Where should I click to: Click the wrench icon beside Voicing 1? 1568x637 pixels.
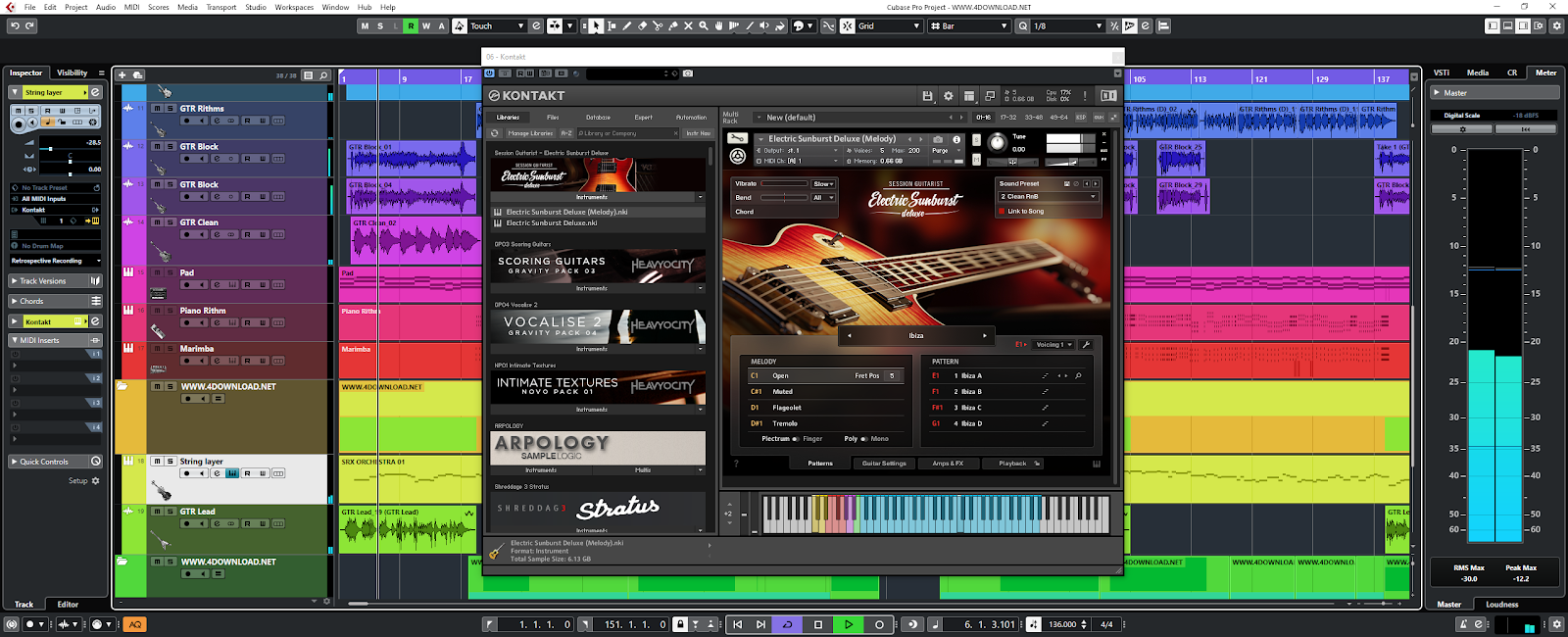pyautogui.click(x=1086, y=344)
